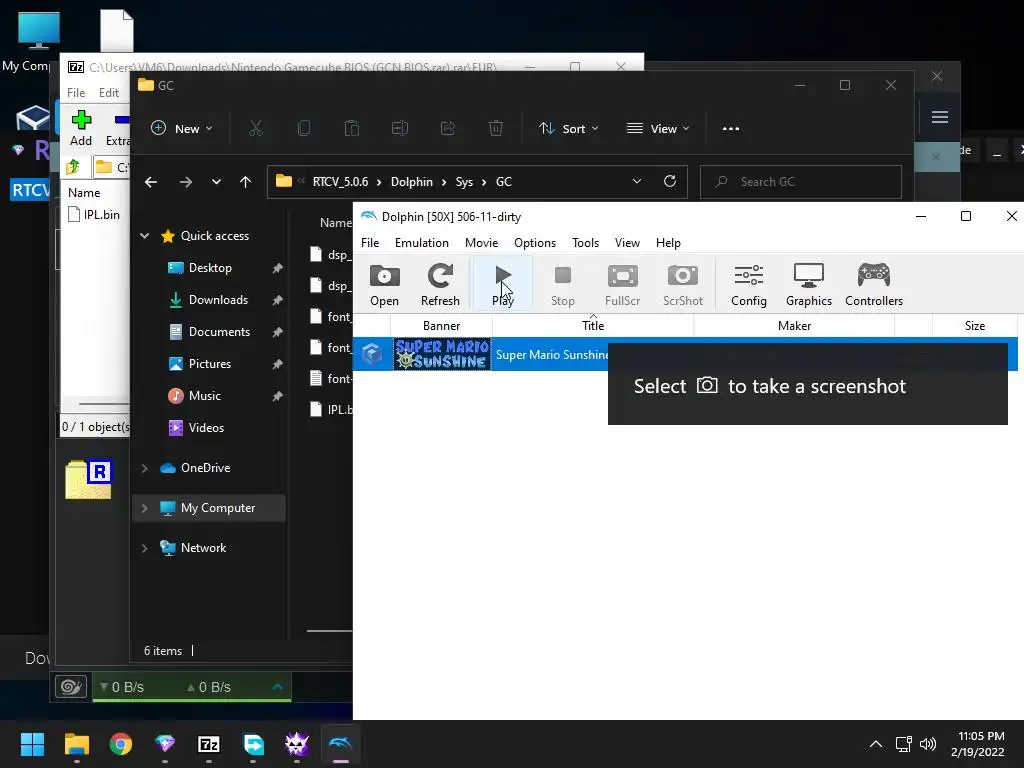Screen dimensions: 1024x768
Task: Refresh the GC folder in Explorer
Action: pos(670,182)
